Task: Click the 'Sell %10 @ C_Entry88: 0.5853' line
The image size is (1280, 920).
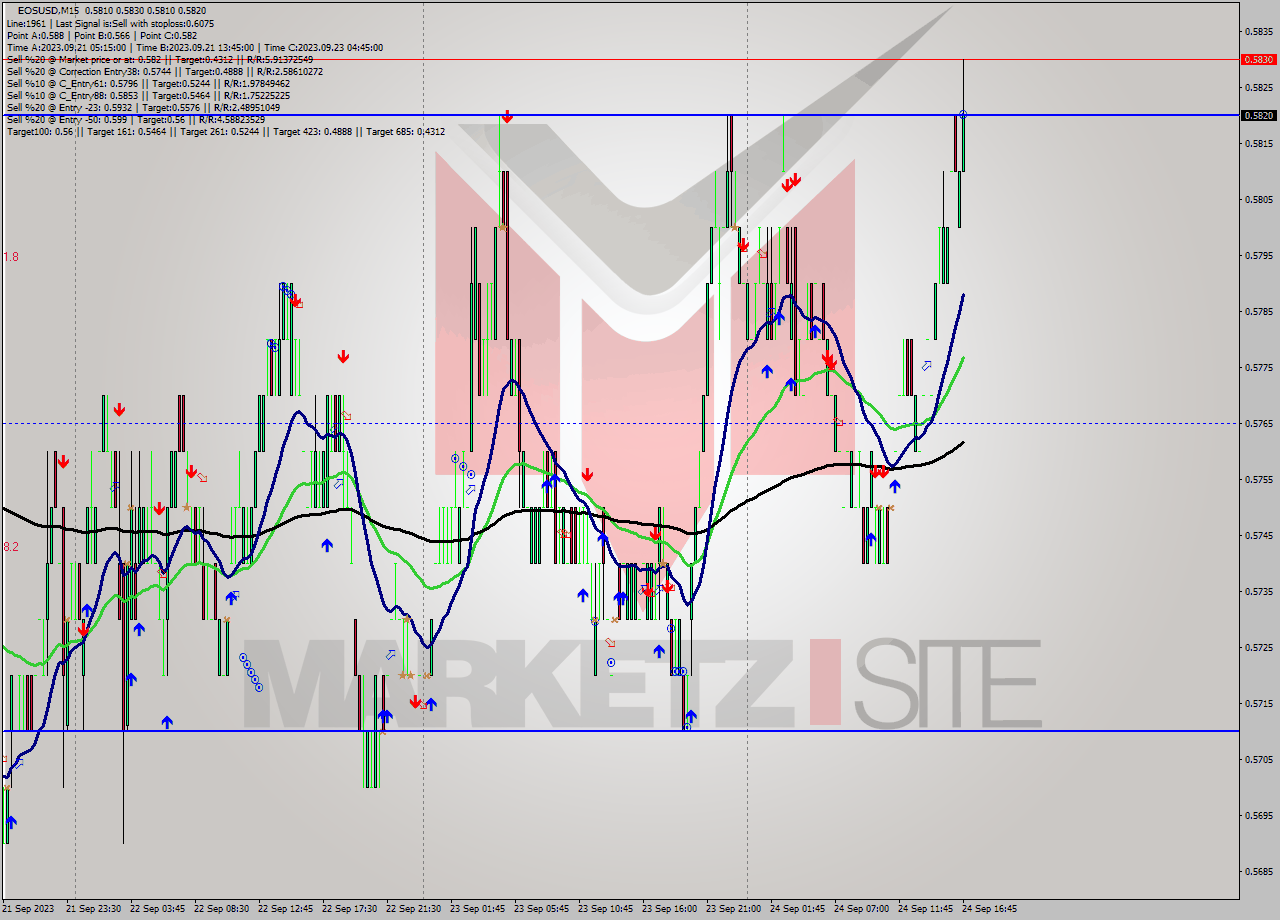Action: click(148, 95)
